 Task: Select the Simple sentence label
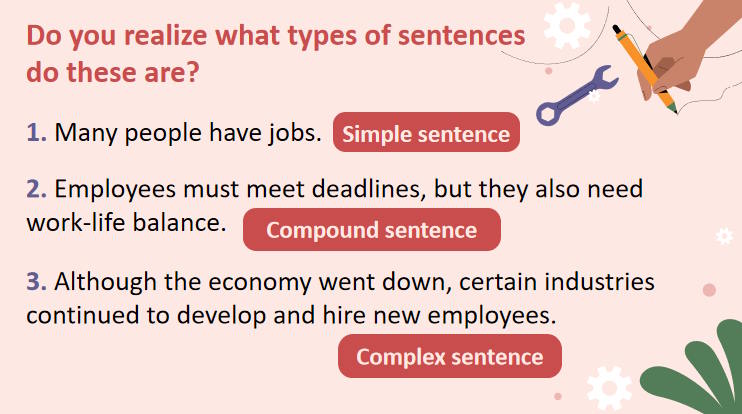tap(426, 135)
